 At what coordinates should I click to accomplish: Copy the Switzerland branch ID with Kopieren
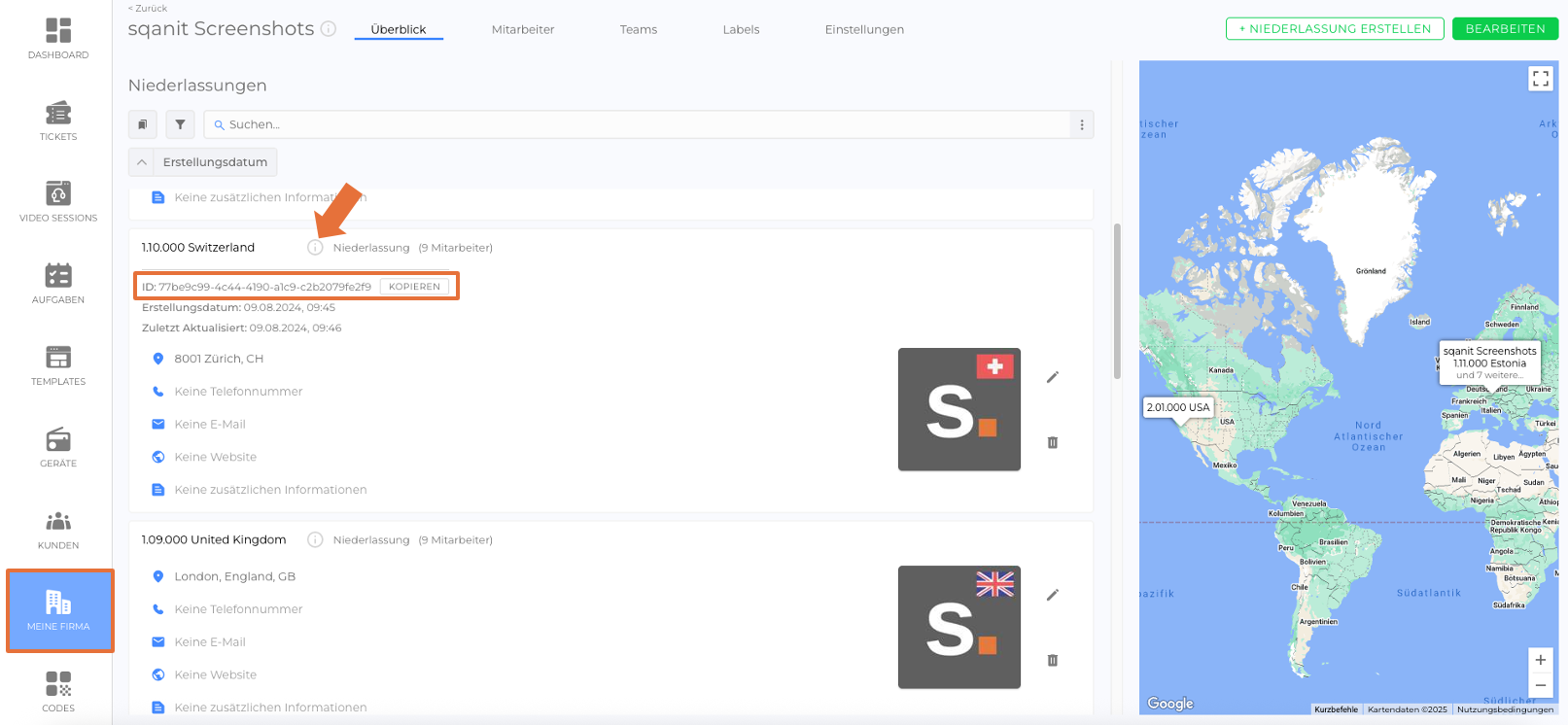click(414, 287)
